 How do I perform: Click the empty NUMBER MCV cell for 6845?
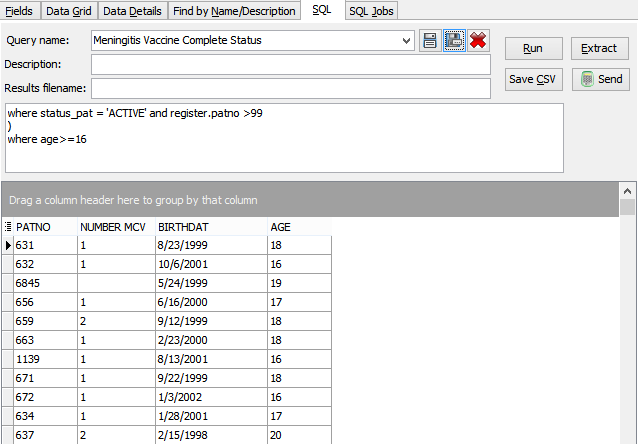(116, 283)
